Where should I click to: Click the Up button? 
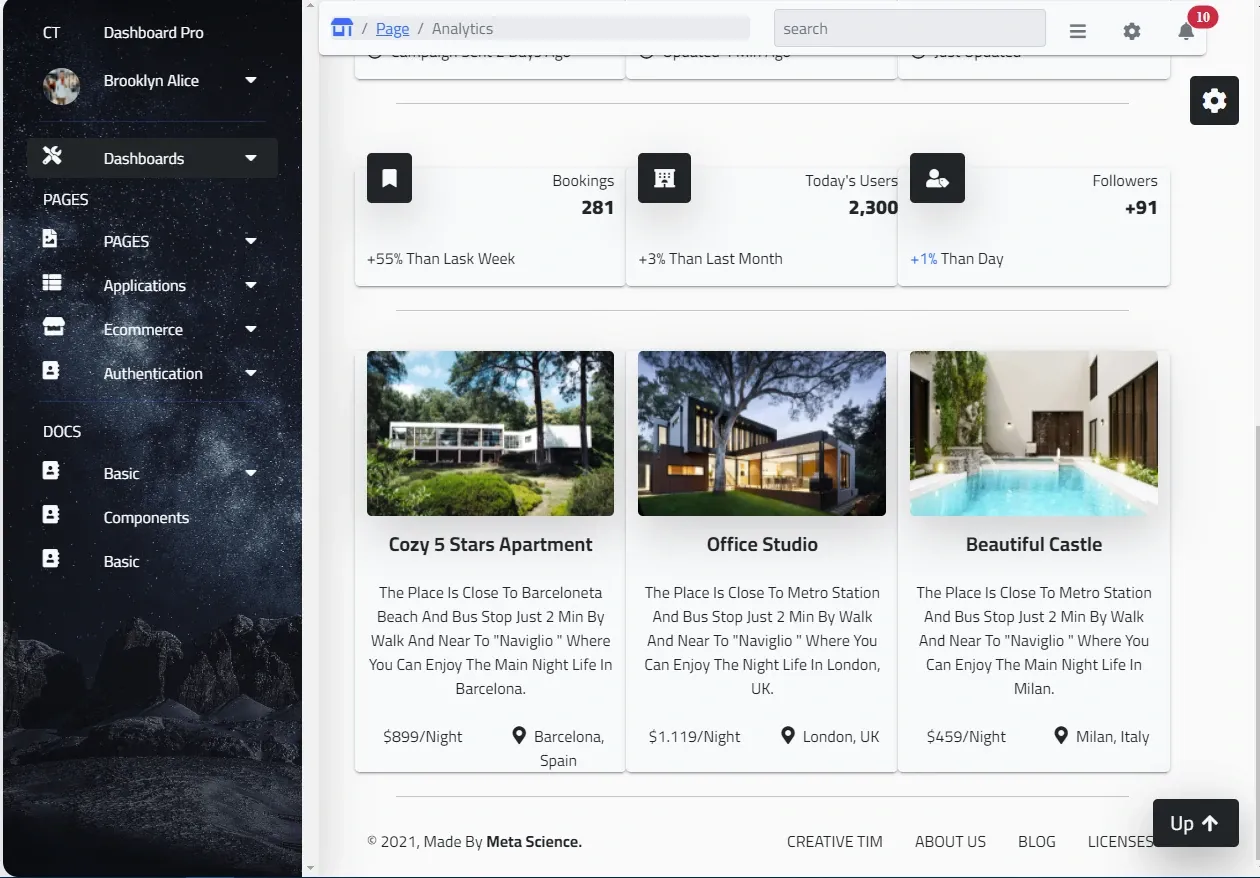pyautogui.click(x=1196, y=823)
